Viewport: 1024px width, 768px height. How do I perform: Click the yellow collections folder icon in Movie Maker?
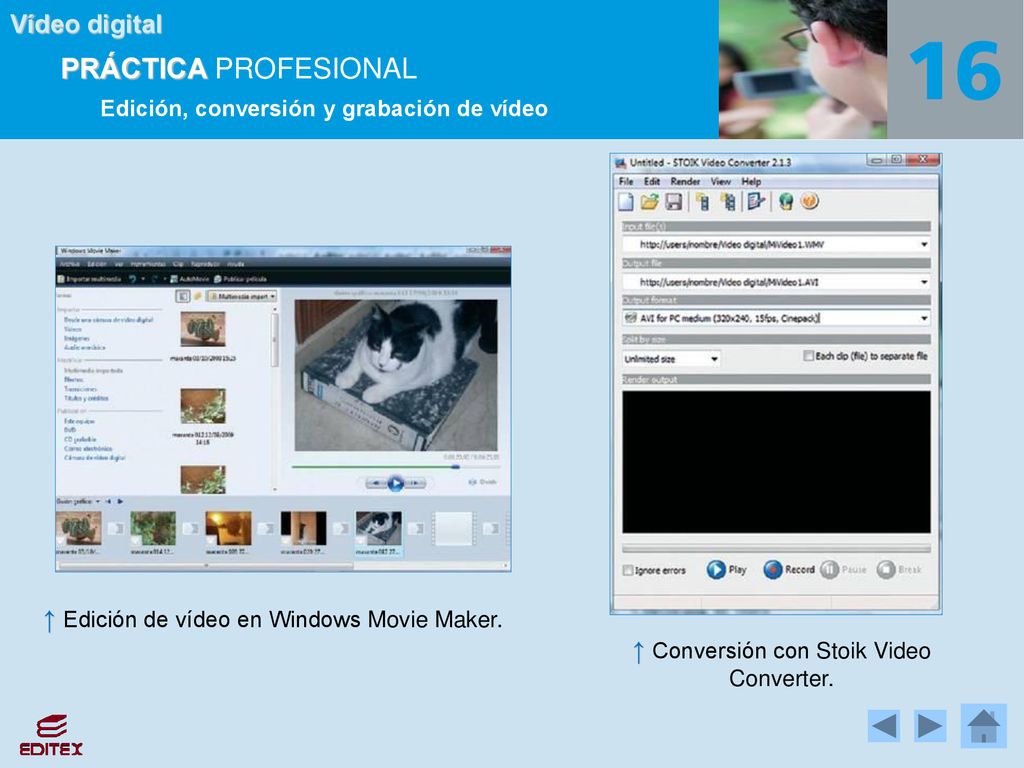coord(197,296)
